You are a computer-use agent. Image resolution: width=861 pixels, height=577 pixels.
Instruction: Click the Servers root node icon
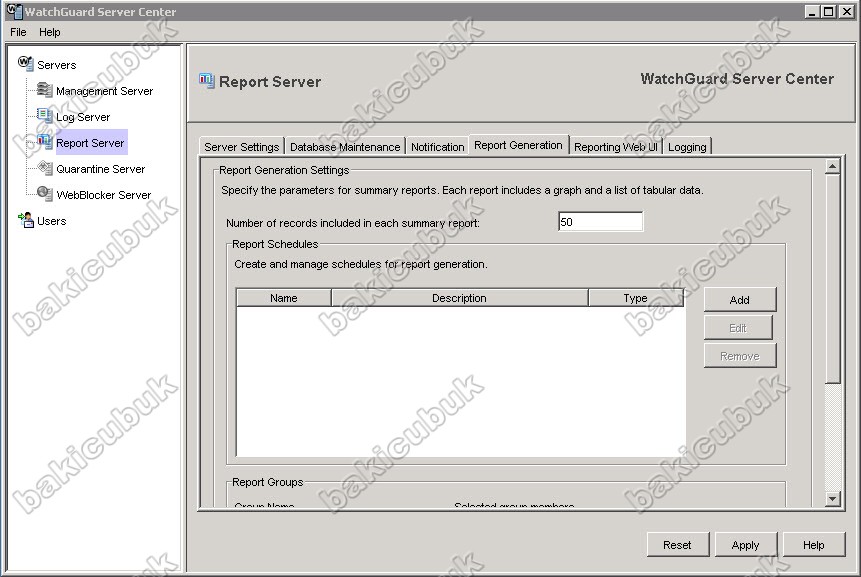coord(25,63)
